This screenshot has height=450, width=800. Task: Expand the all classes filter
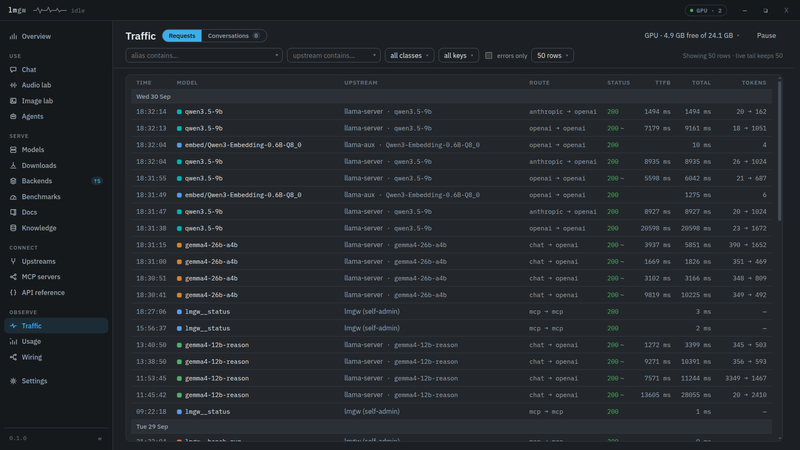[x=409, y=56]
